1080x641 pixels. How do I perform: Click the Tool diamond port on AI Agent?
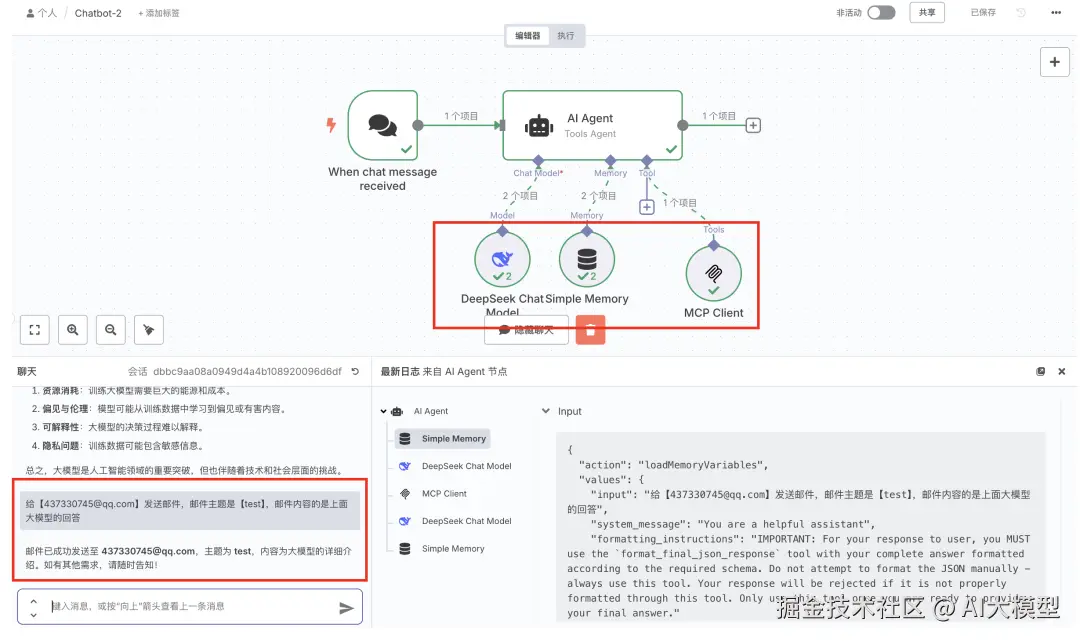(646, 160)
